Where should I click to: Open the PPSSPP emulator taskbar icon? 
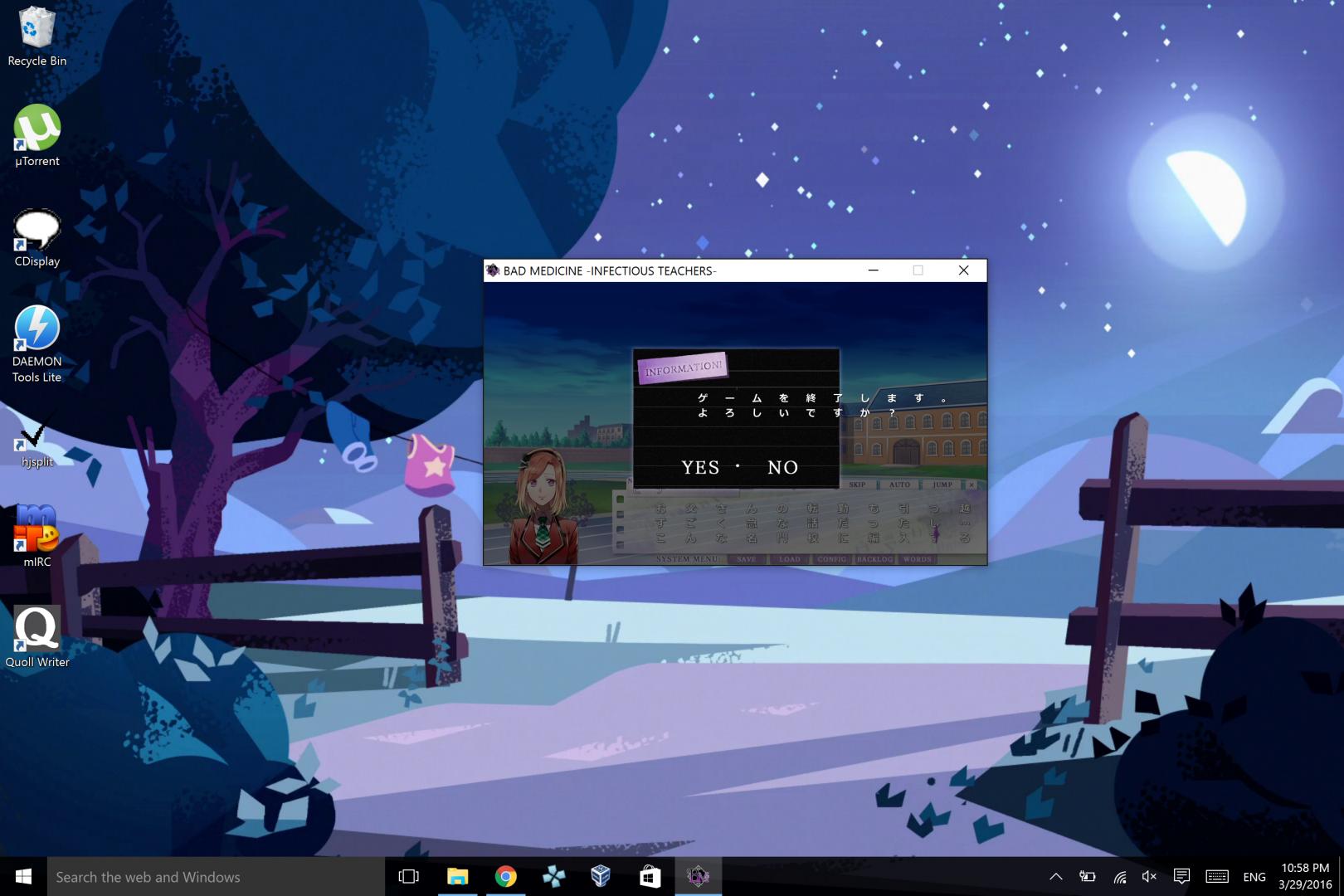pyautogui.click(x=553, y=876)
